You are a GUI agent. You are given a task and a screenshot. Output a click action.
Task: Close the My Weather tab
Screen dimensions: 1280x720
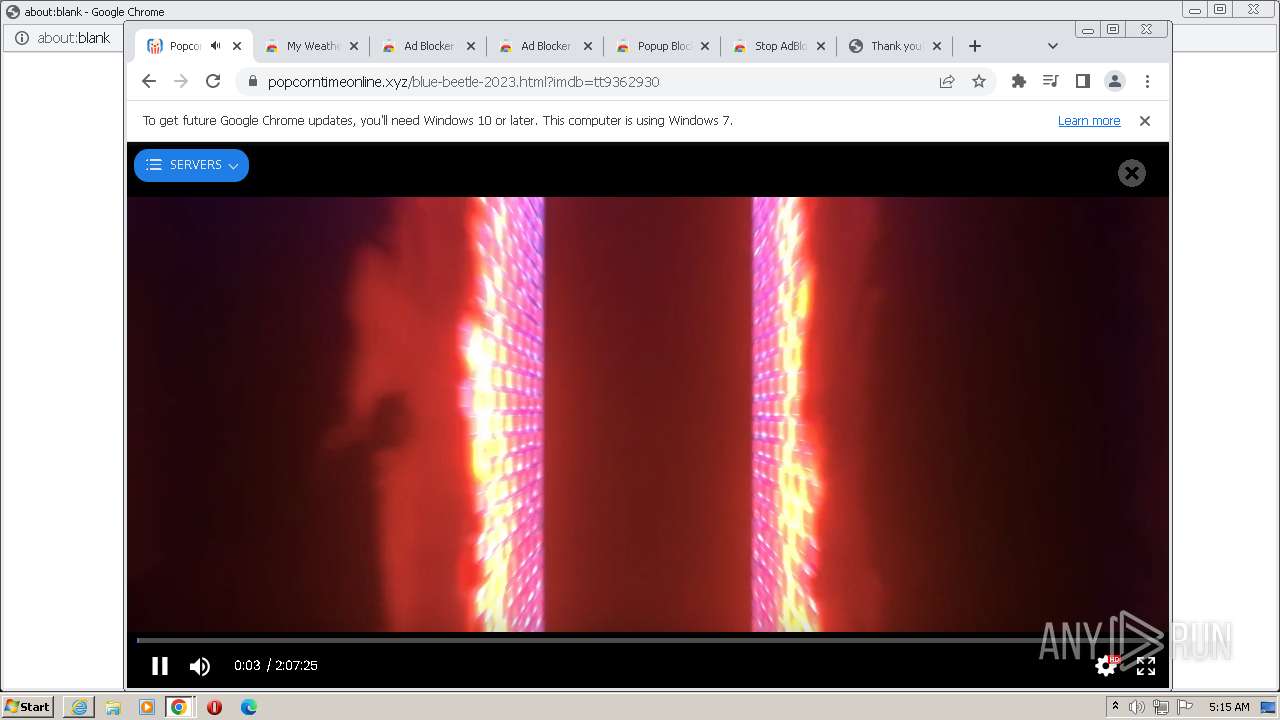(x=354, y=46)
